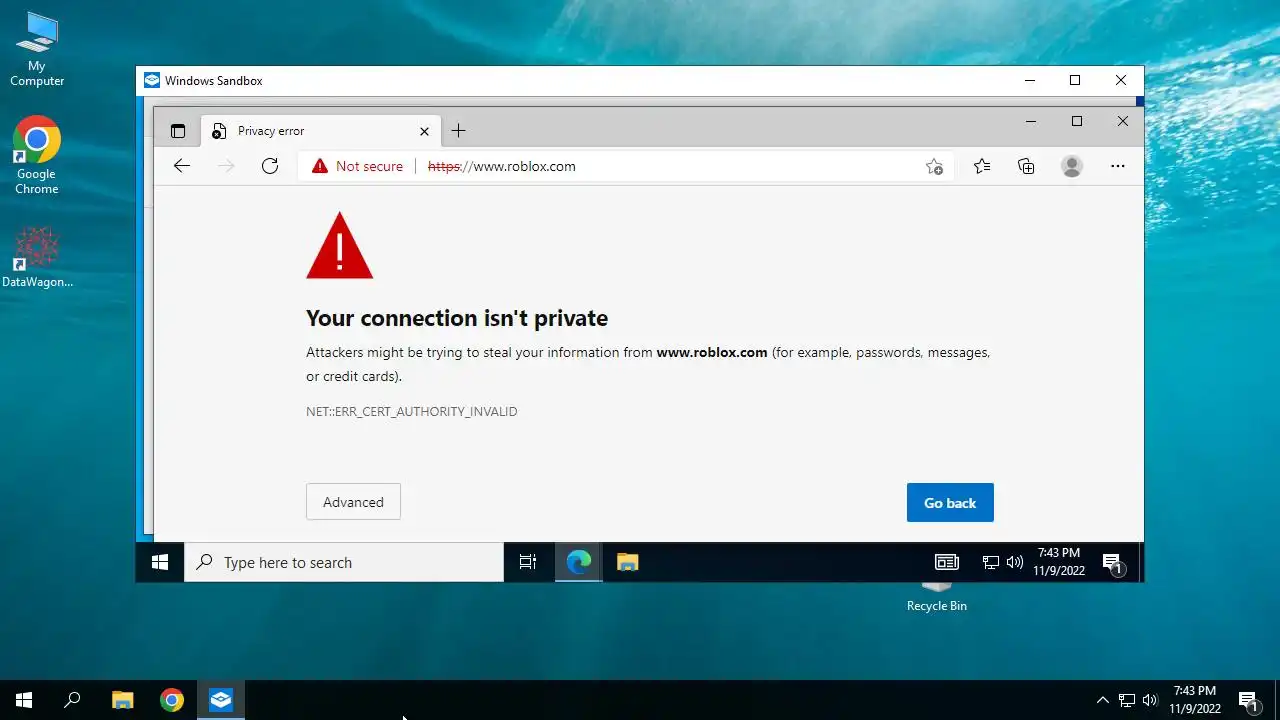
Task: Open host notification center
Action: point(1249,701)
